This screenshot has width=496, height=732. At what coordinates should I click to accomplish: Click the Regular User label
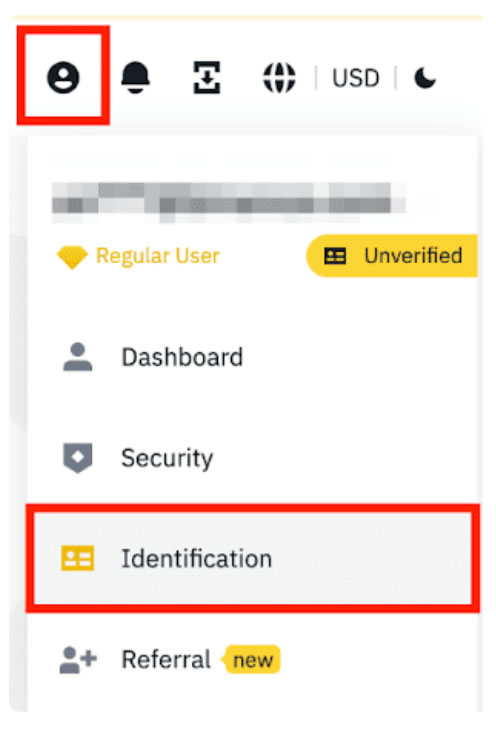click(x=157, y=256)
